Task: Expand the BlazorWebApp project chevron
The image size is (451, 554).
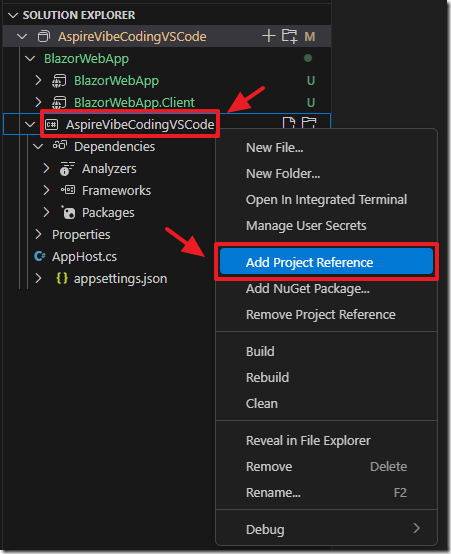Action: [38, 81]
